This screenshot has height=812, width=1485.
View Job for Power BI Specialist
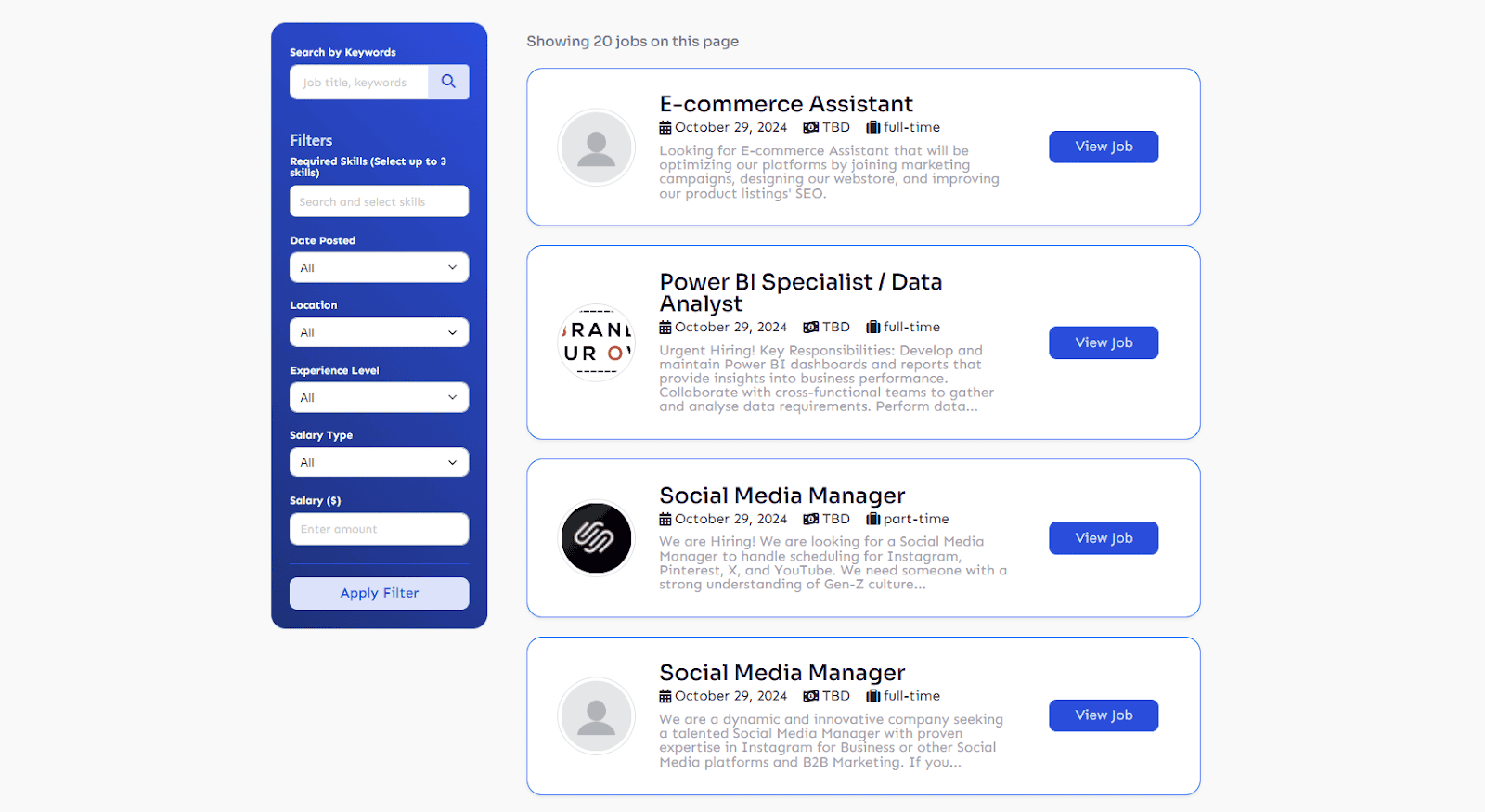pyautogui.click(x=1103, y=342)
